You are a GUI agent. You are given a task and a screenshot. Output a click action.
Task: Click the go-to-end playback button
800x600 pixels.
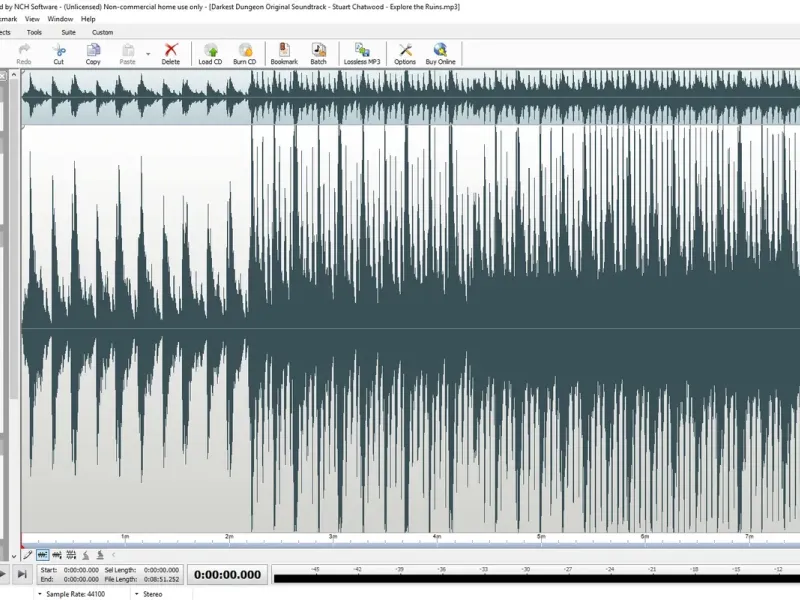click(22, 574)
